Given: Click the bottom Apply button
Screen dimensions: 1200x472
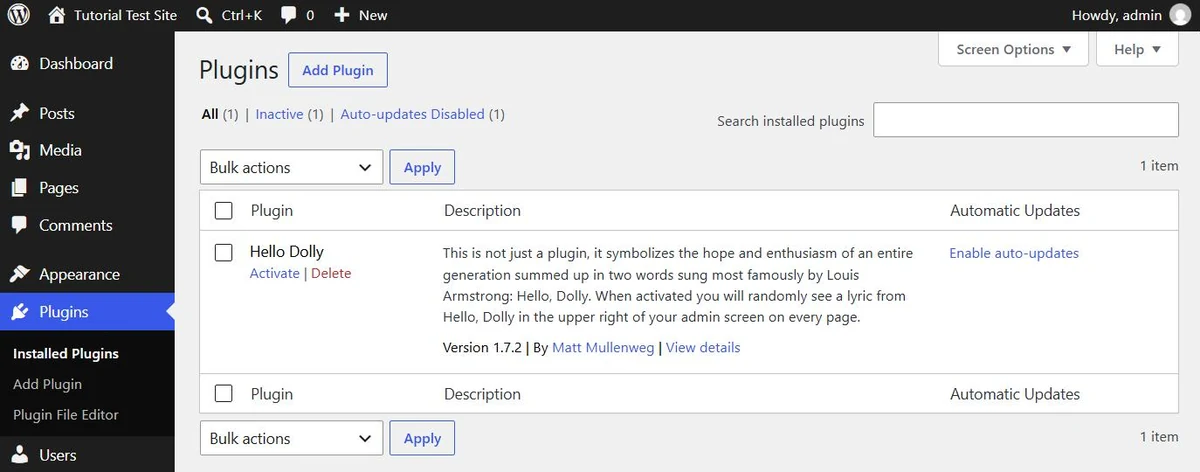Looking at the screenshot, I should [x=422, y=438].
